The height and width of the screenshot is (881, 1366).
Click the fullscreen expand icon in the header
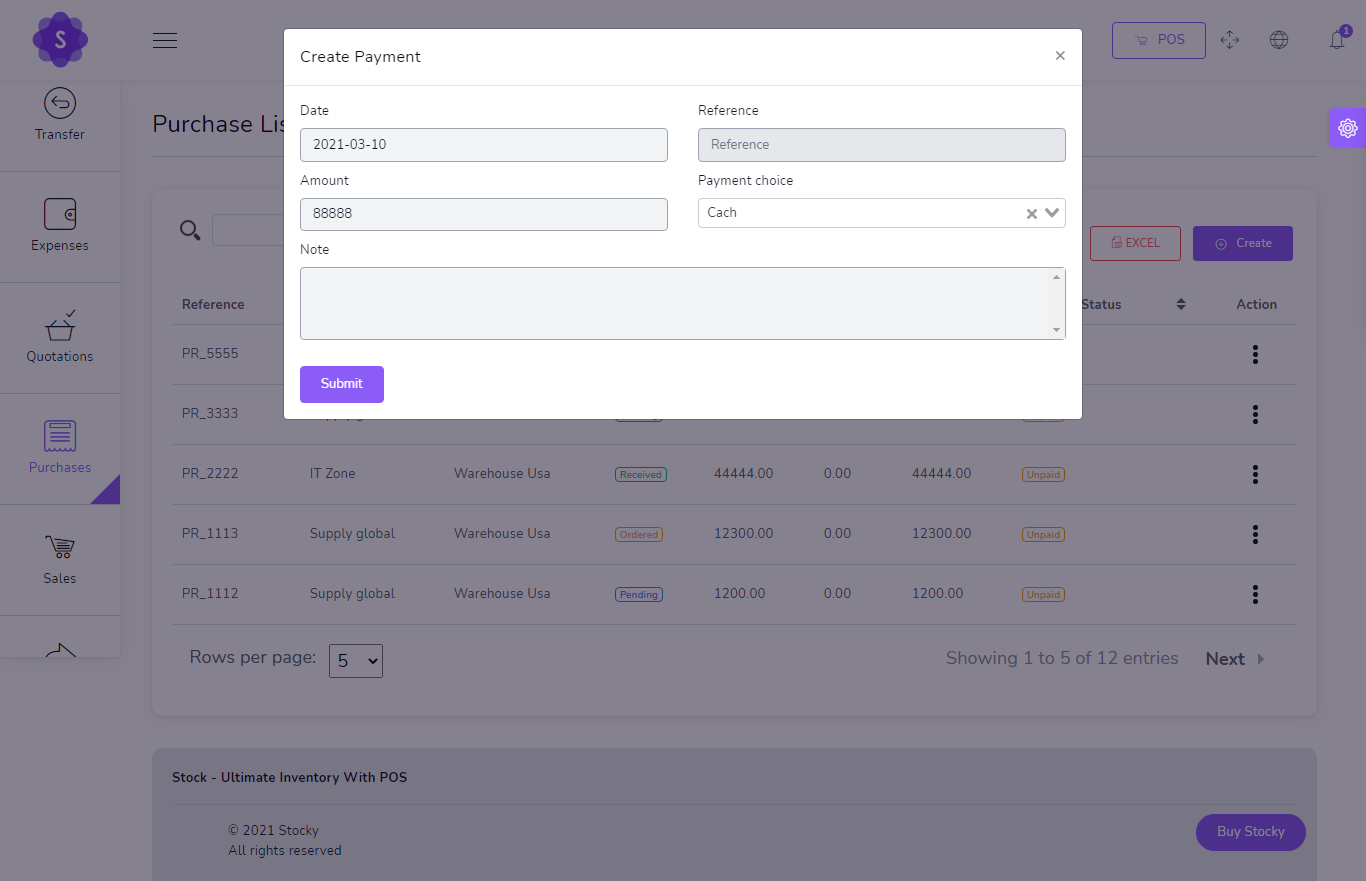1230,40
